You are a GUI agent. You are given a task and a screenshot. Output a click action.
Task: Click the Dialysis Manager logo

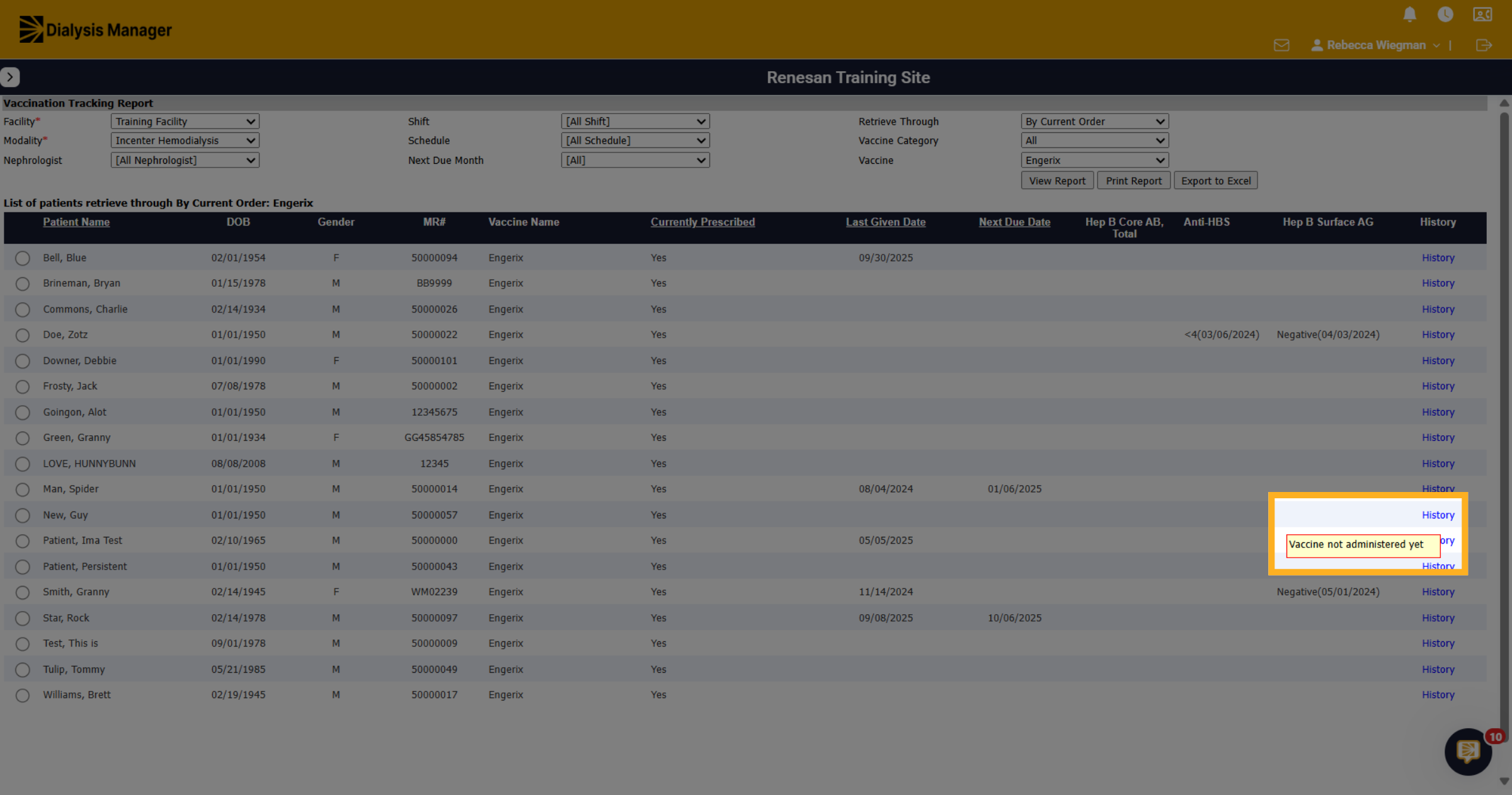pos(95,30)
